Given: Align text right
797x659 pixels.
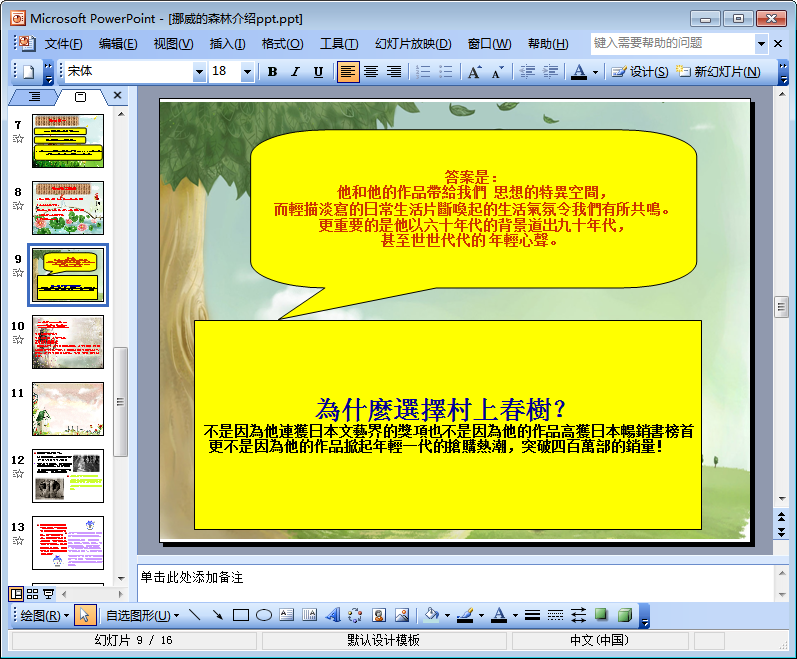Looking at the screenshot, I should [394, 72].
